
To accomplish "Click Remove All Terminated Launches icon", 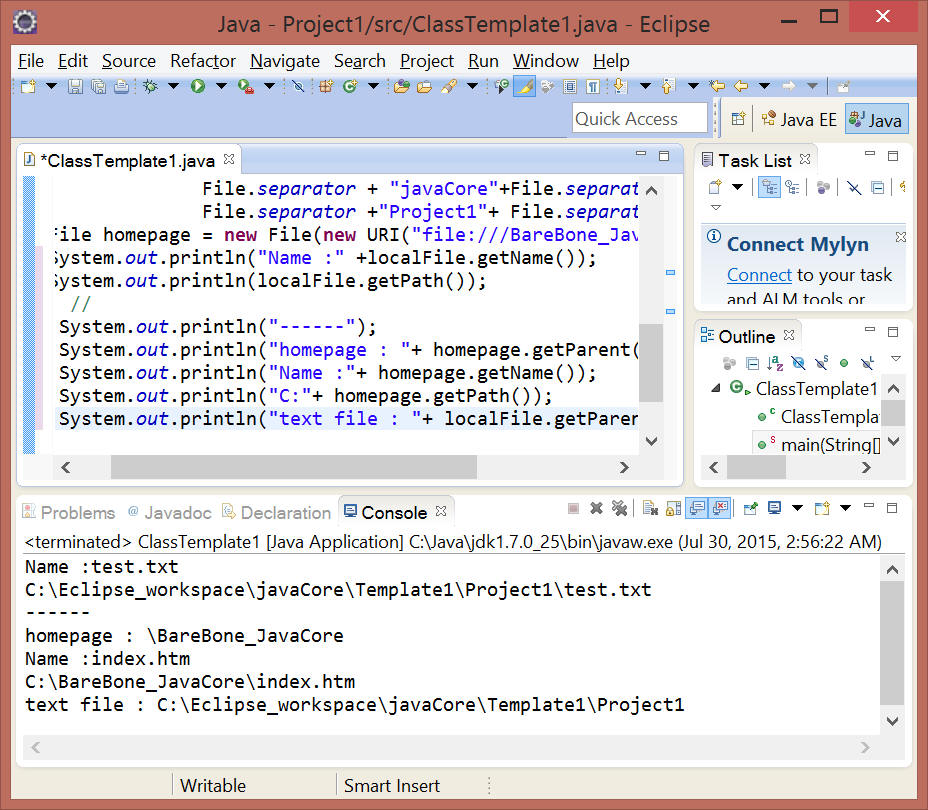I will click(620, 508).
